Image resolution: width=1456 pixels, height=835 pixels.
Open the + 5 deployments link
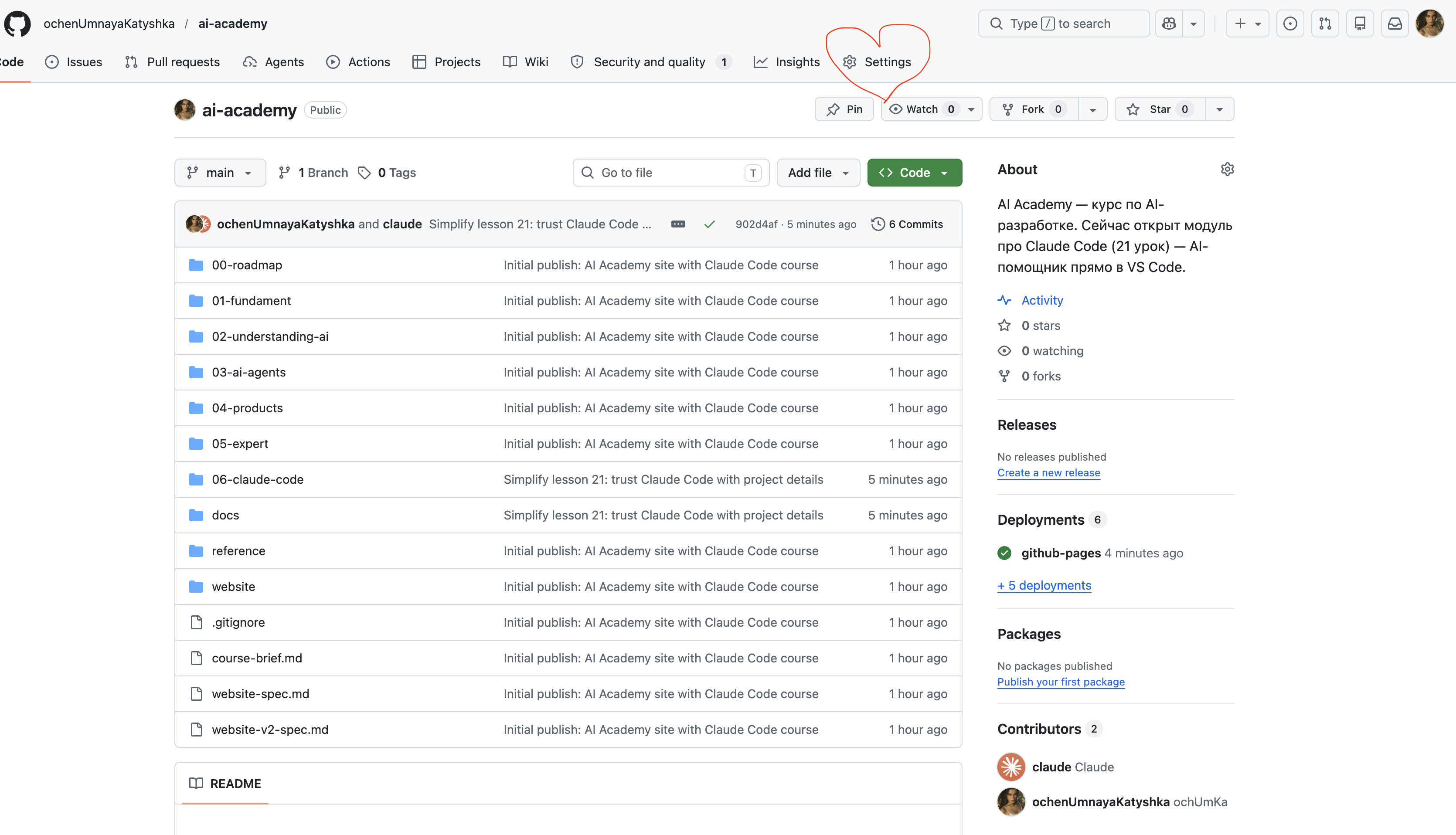tap(1044, 586)
